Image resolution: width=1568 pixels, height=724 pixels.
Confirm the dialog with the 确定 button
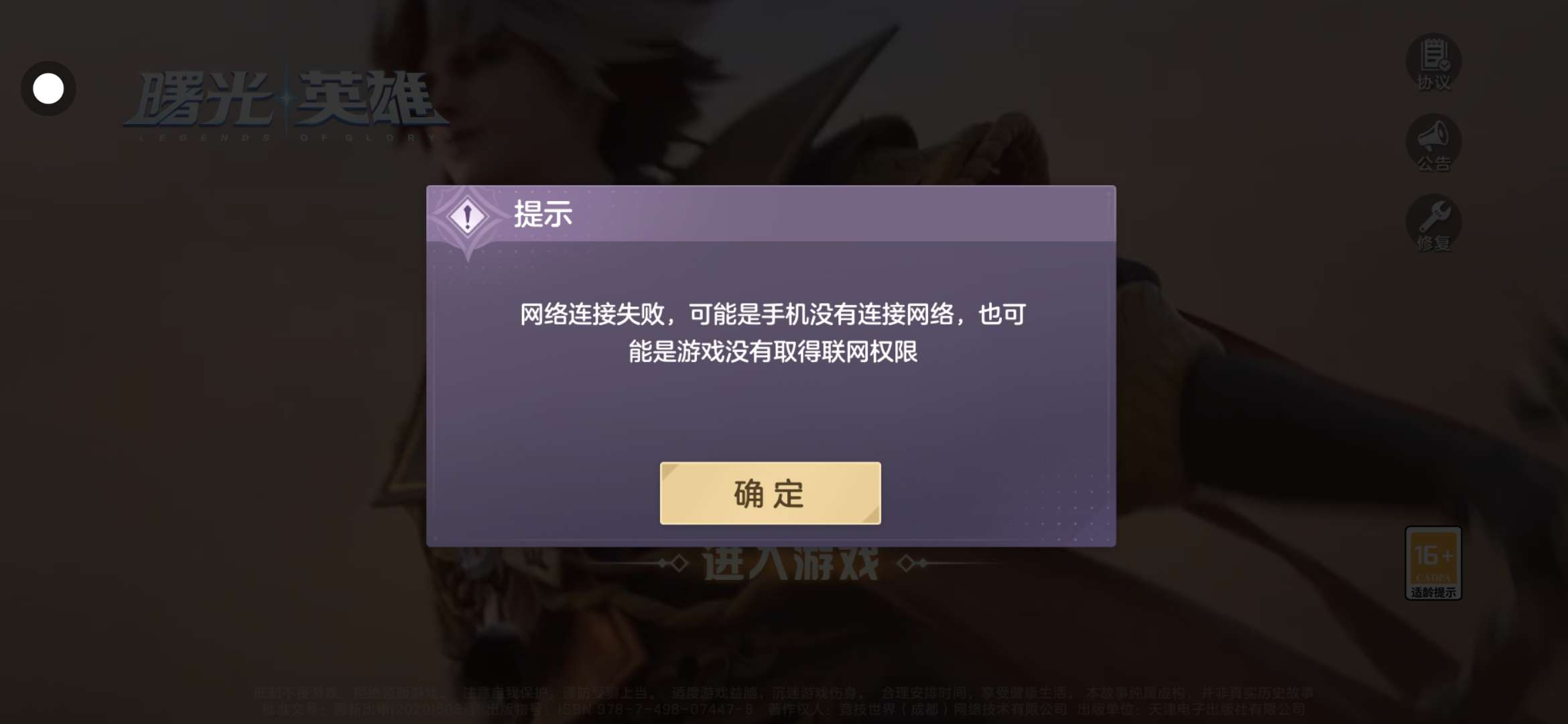[770, 493]
